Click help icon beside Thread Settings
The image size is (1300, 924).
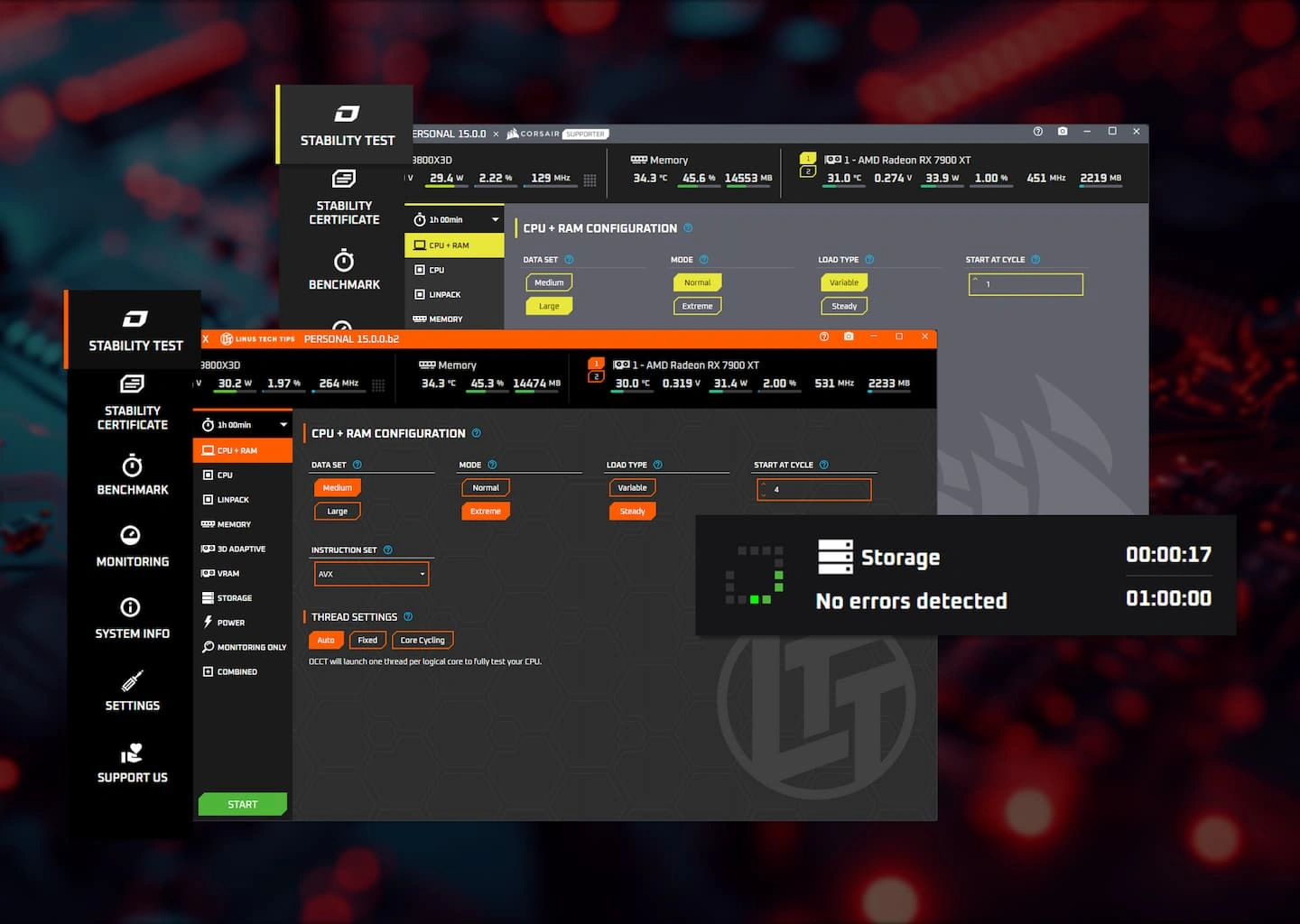(408, 617)
